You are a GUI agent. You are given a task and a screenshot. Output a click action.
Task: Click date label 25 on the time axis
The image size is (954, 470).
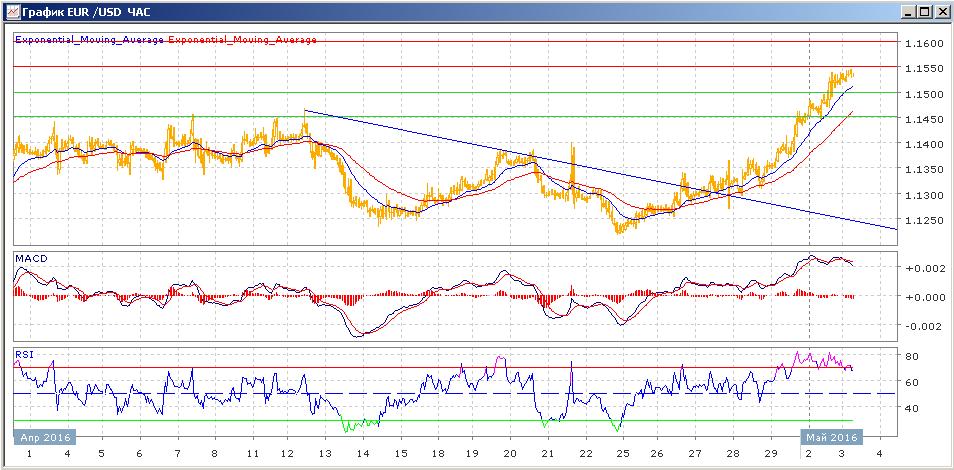click(x=622, y=454)
